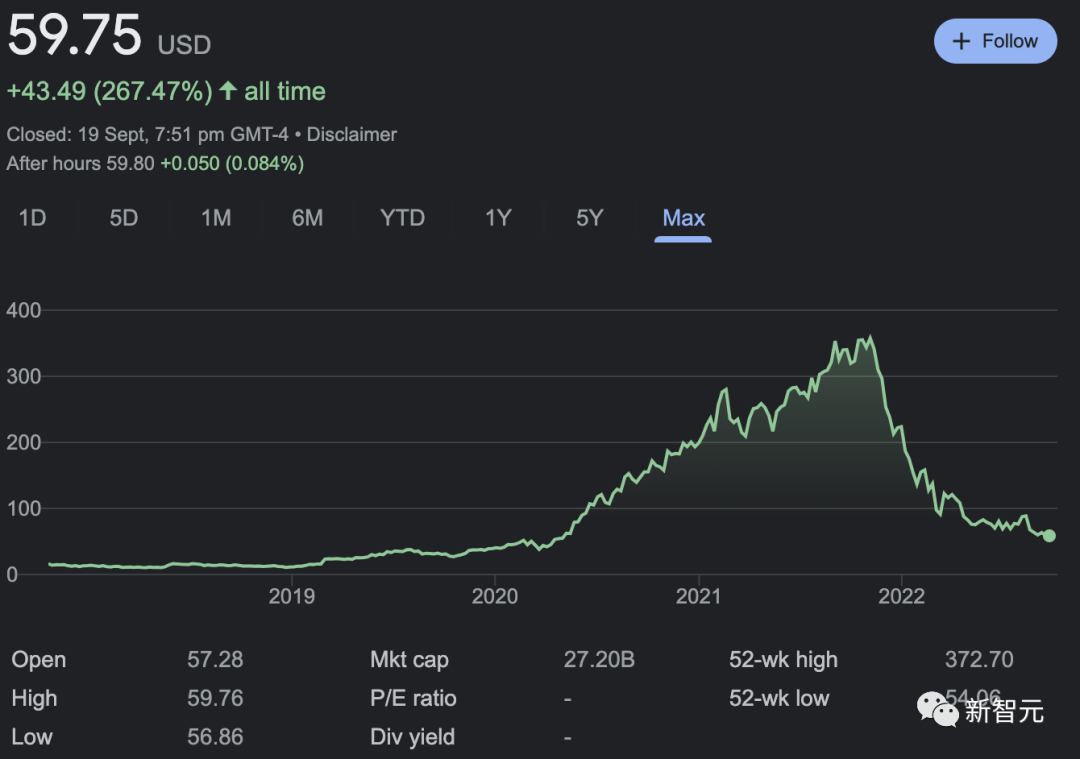The width and height of the screenshot is (1080, 759).
Task: Click the Max range tab
Action: [x=684, y=218]
